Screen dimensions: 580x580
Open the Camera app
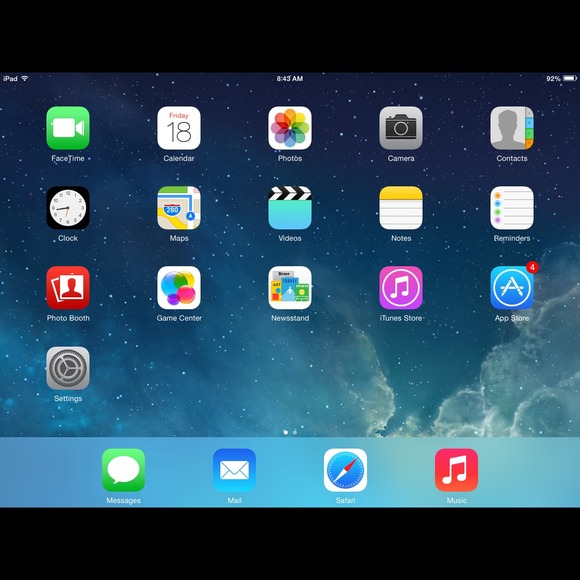pos(401,128)
